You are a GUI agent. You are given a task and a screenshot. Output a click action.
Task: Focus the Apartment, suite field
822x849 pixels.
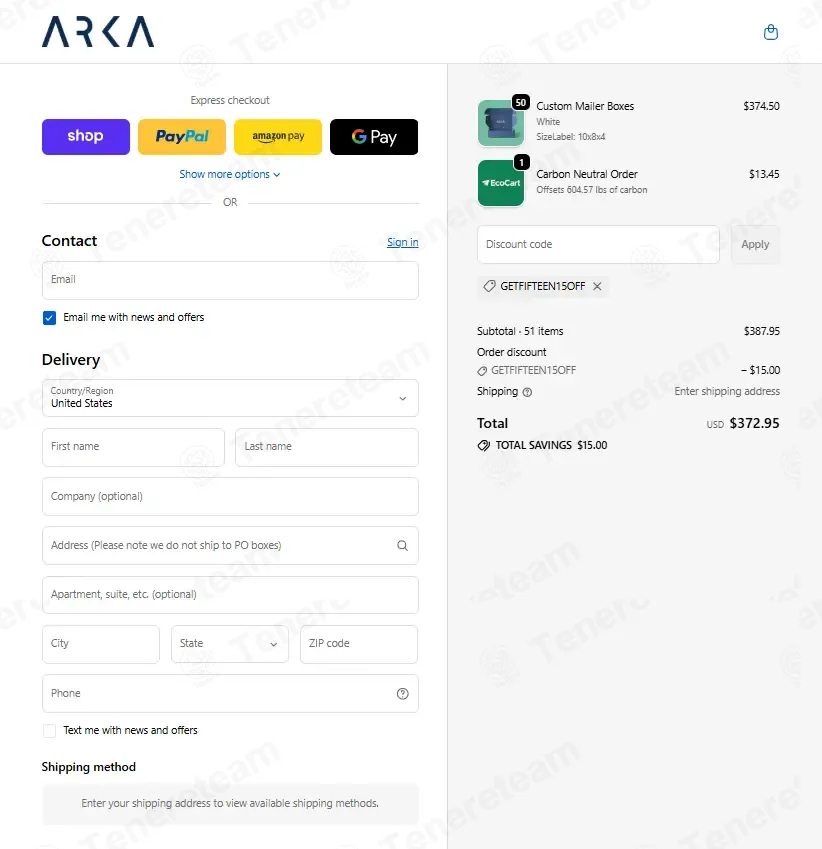coord(230,595)
